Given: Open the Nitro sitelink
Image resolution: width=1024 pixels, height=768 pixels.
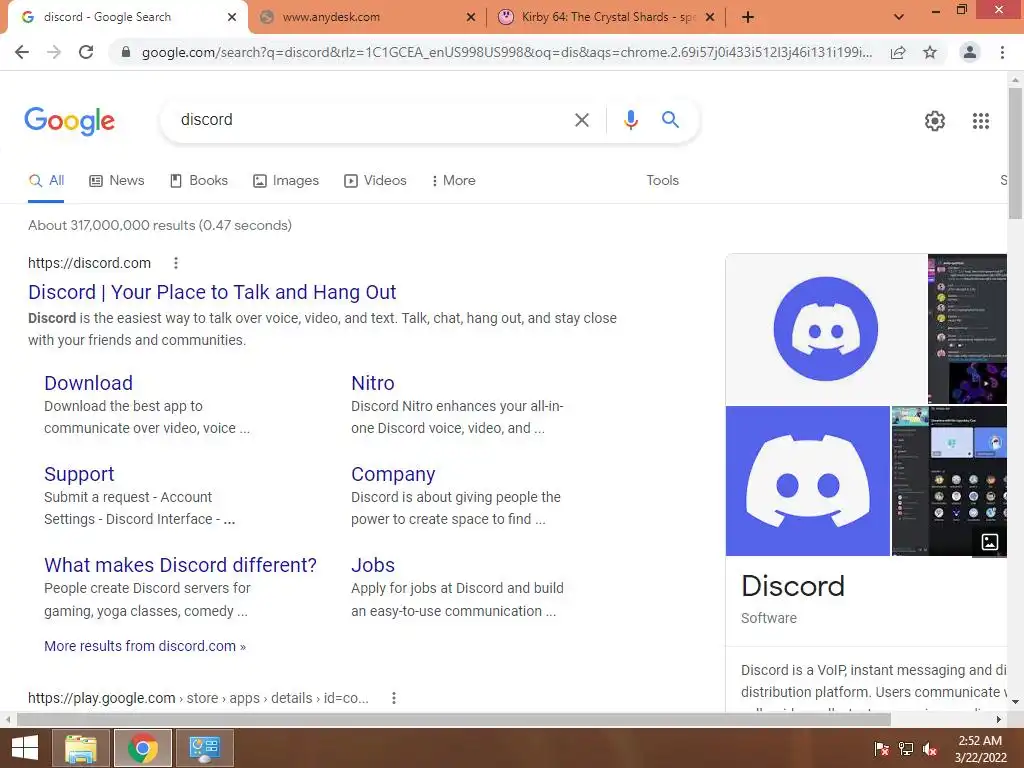Looking at the screenshot, I should click(x=372, y=383).
